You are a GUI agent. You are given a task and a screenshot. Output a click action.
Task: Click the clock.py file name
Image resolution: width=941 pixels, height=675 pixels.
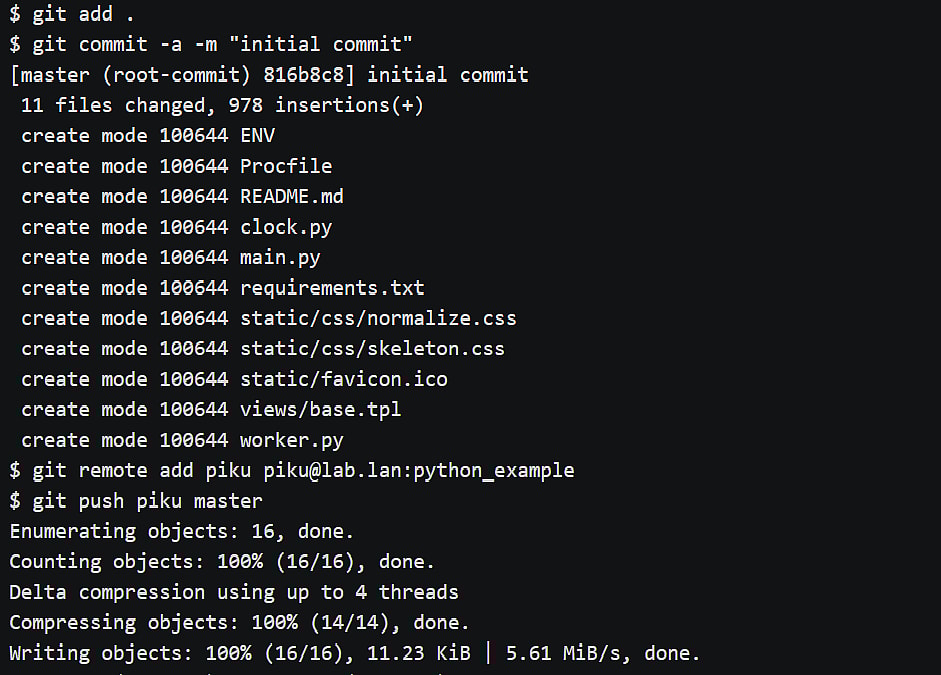tap(286, 227)
